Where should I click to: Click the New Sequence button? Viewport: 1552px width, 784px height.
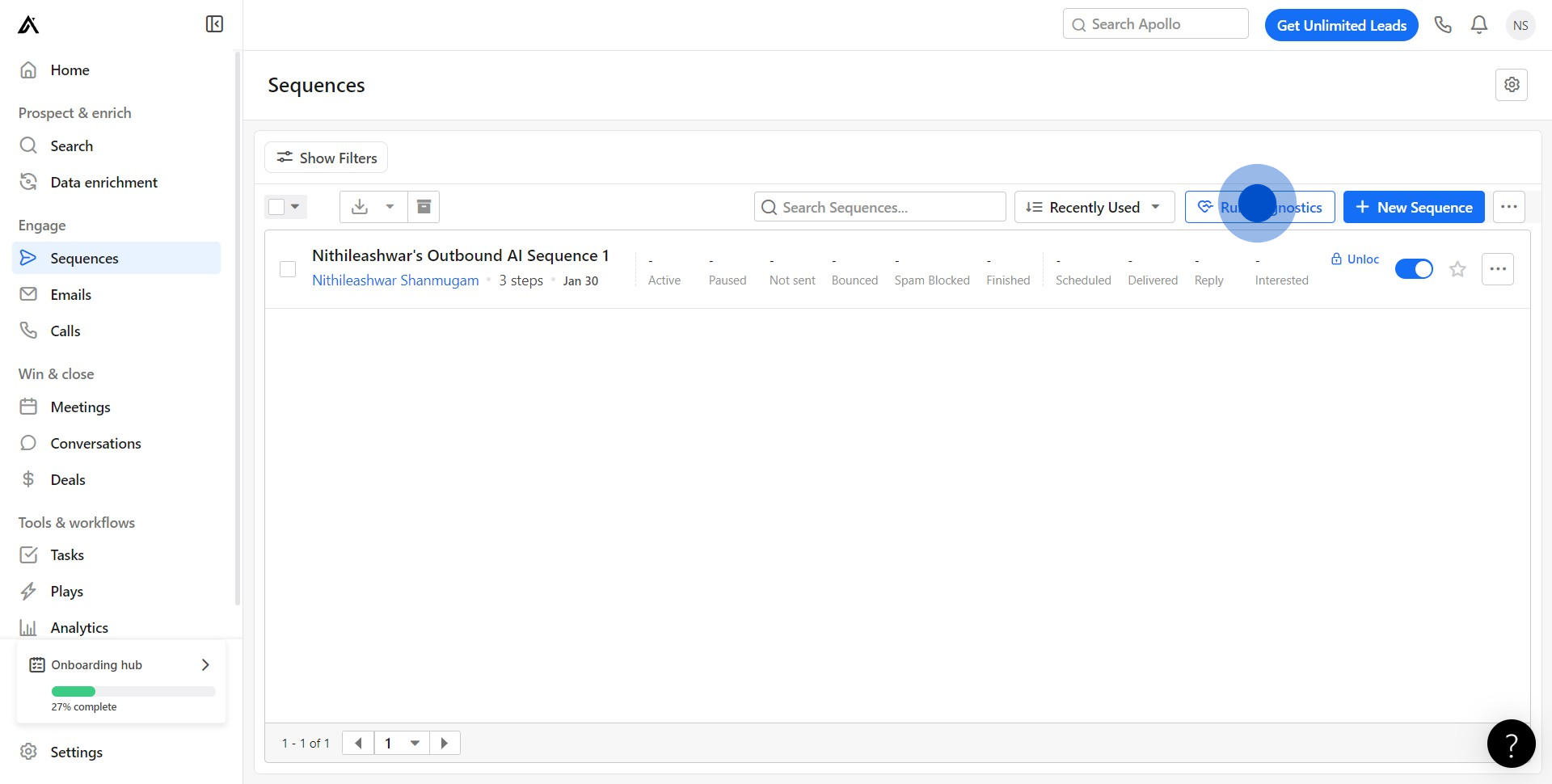click(x=1413, y=207)
